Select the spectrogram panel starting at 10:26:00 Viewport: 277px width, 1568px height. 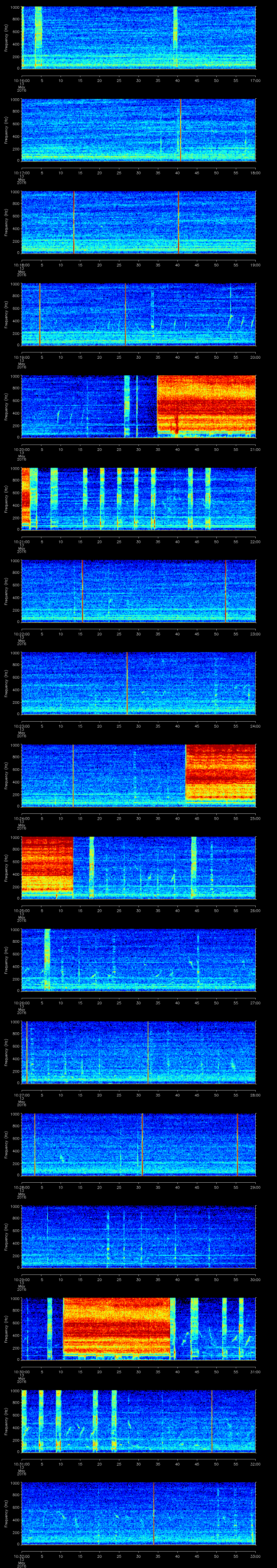pos(138,960)
